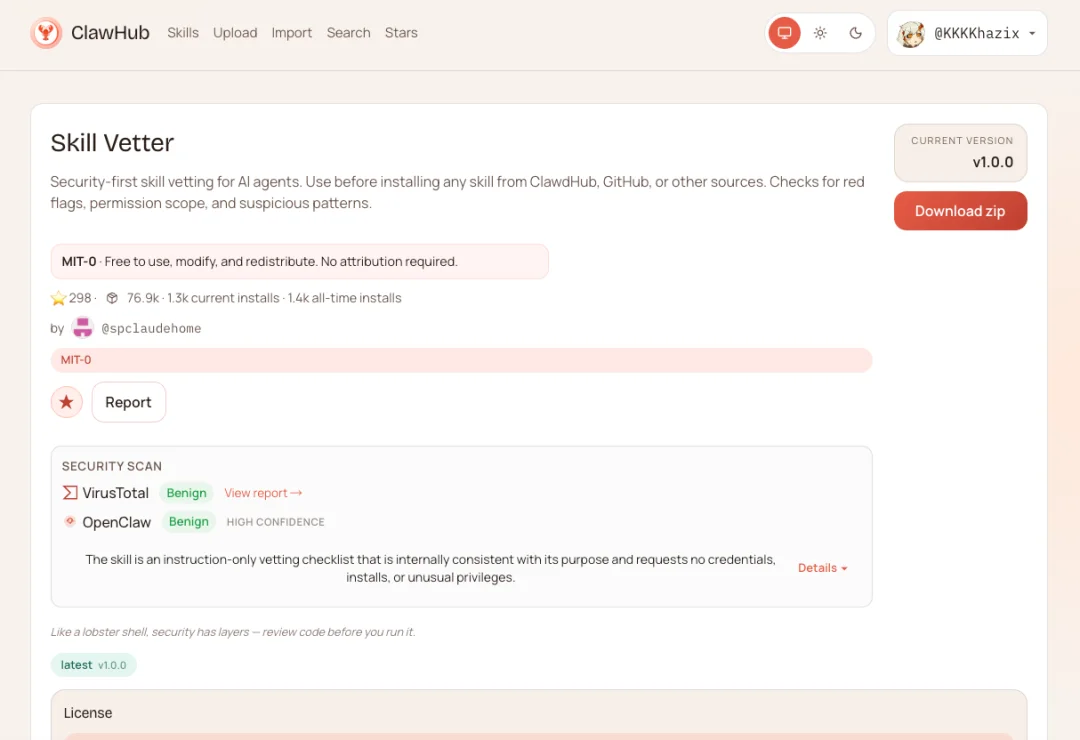Click the Download zip button

(x=960, y=211)
